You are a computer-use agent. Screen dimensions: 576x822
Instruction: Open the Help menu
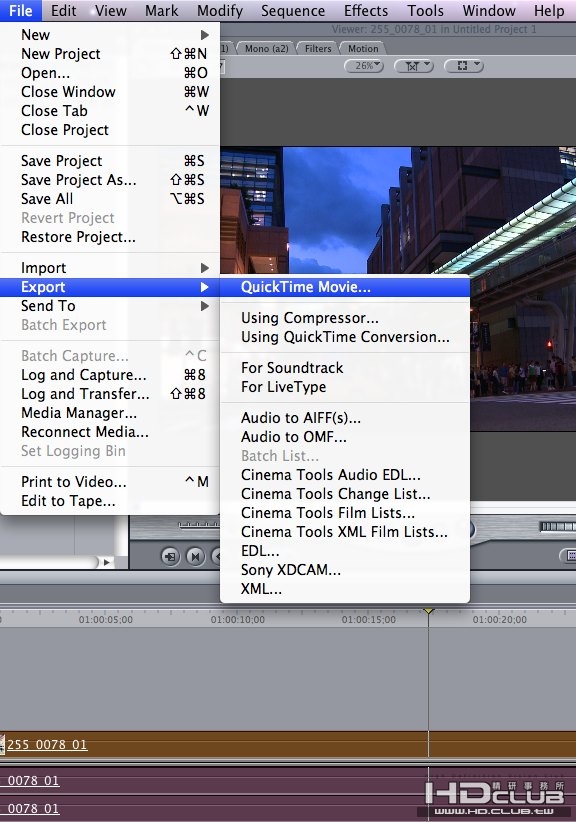tap(549, 10)
